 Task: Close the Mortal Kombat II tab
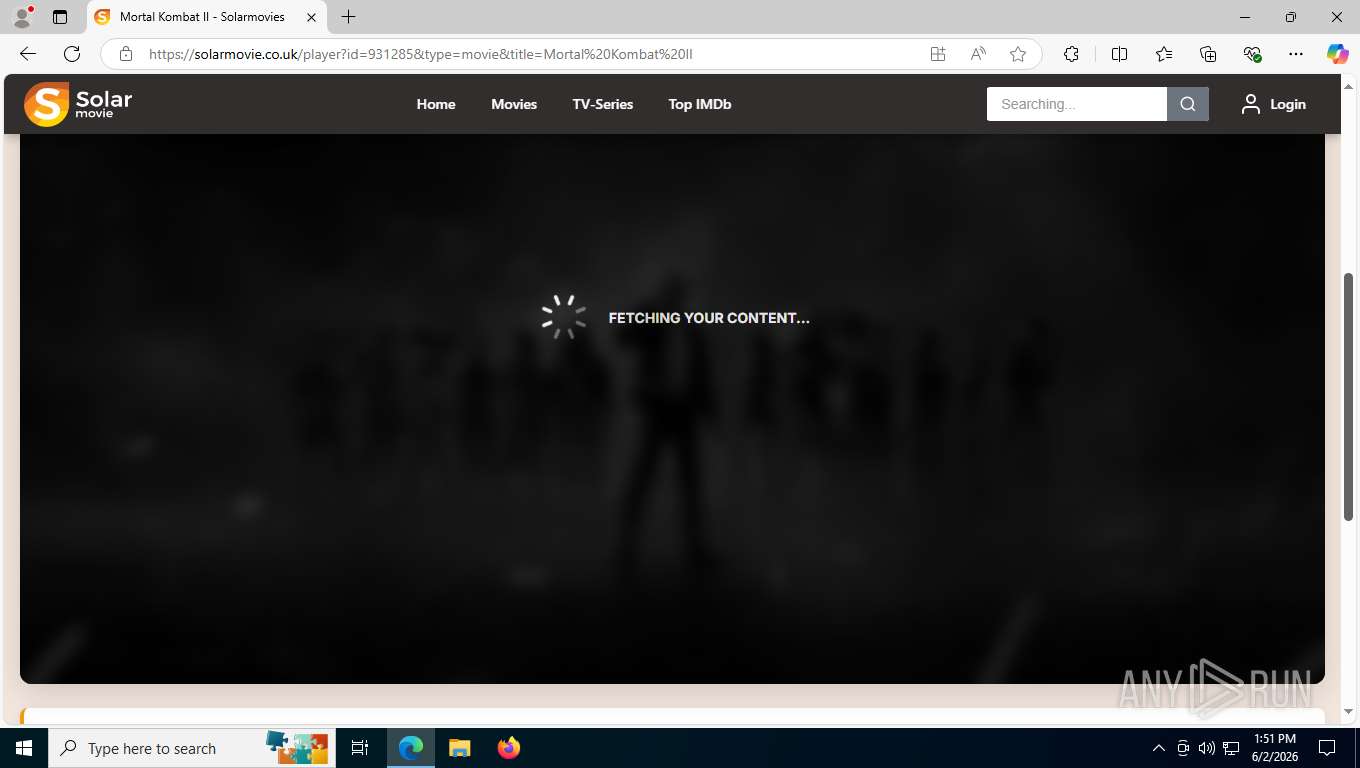pyautogui.click(x=311, y=17)
